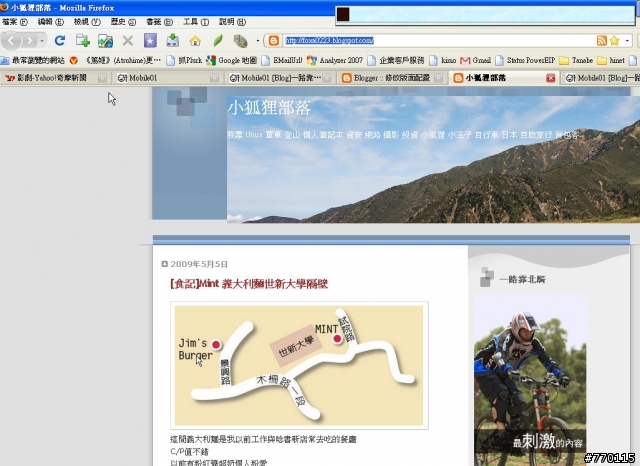This screenshot has width=640, height=466.
Task: Open the 說明 (H) menu
Action: tap(232, 22)
